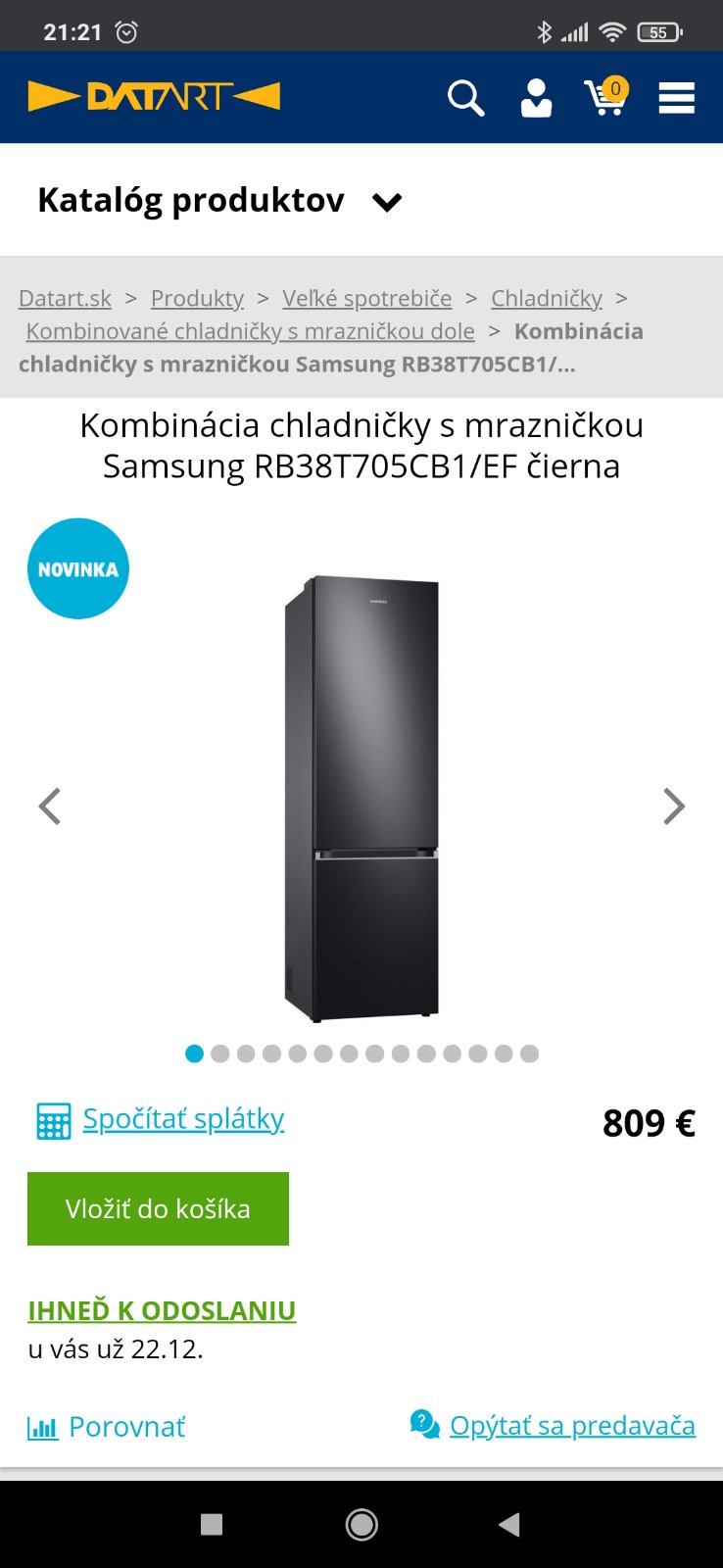Click the Porovnať compare chart icon
The image size is (723, 1568).
[43, 1428]
